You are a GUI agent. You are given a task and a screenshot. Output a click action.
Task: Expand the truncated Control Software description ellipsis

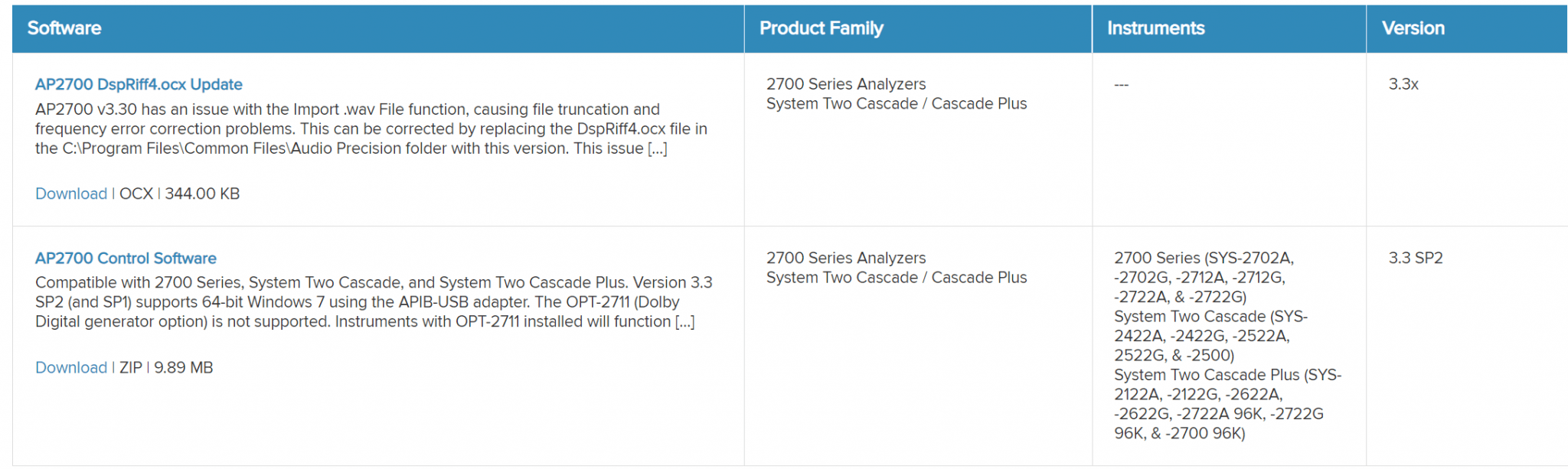[x=684, y=322]
